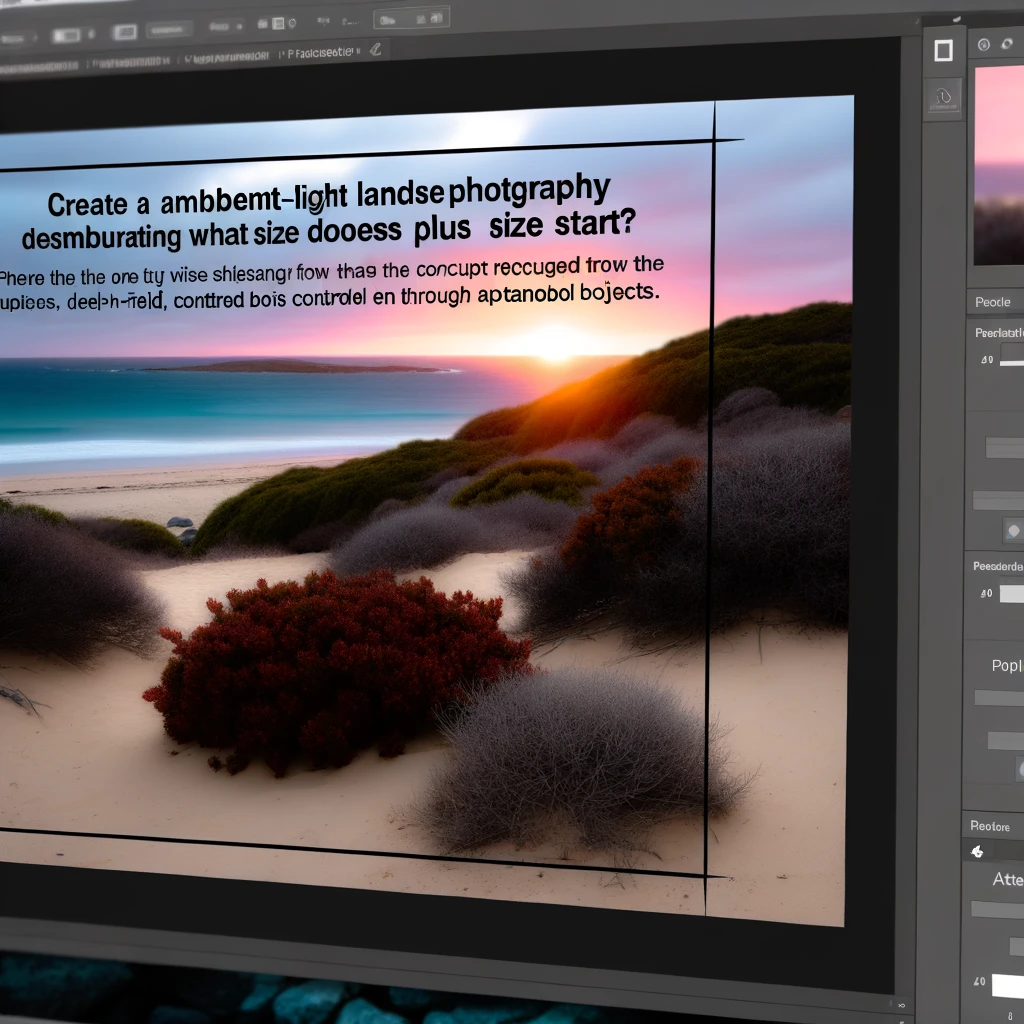This screenshot has height=1024, width=1024.
Task: Click the white value field at the panel bottom
Action: [x=1008, y=985]
